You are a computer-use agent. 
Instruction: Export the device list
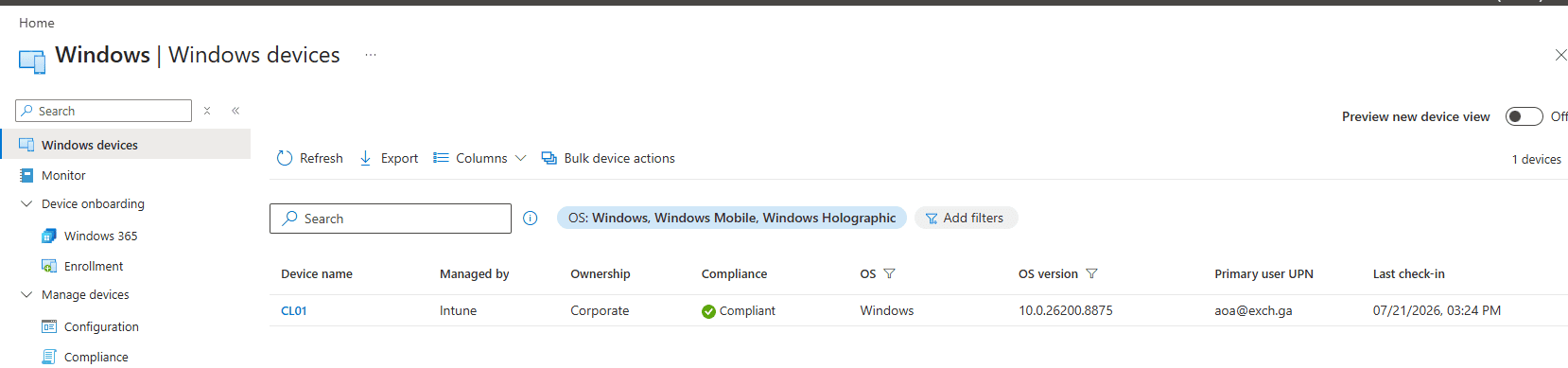tap(389, 158)
